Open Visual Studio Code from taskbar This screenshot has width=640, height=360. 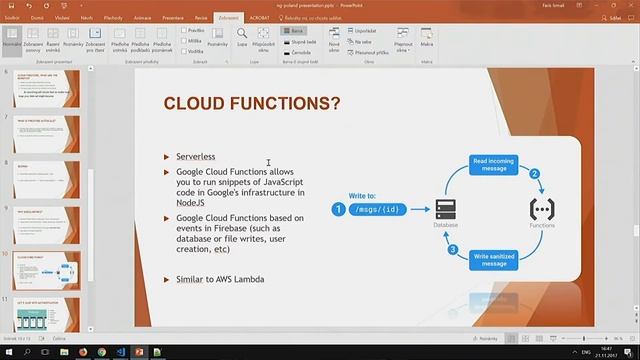click(120, 352)
